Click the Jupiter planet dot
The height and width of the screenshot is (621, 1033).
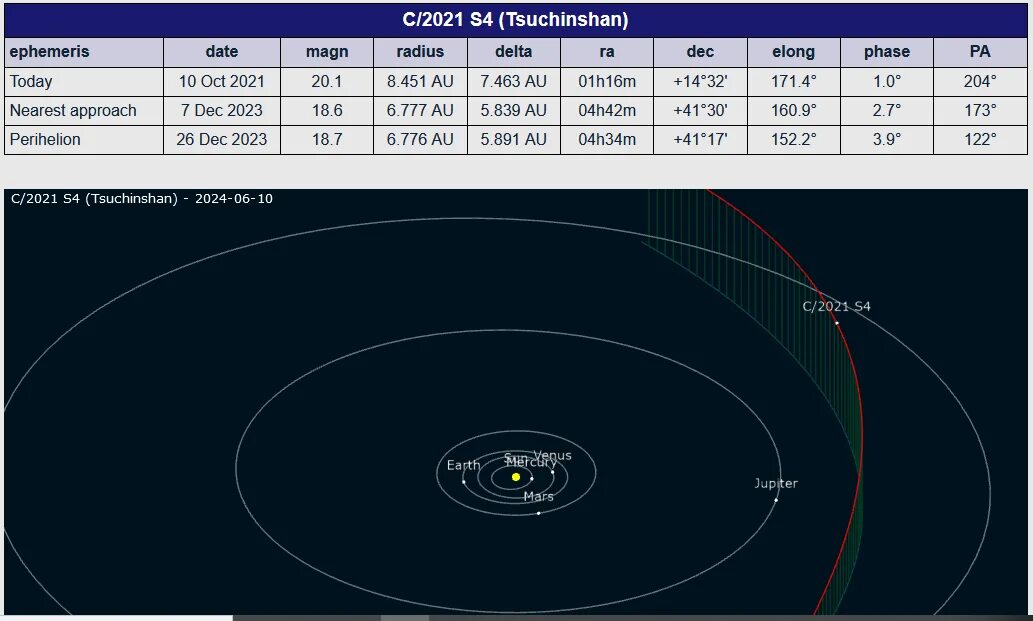776,500
